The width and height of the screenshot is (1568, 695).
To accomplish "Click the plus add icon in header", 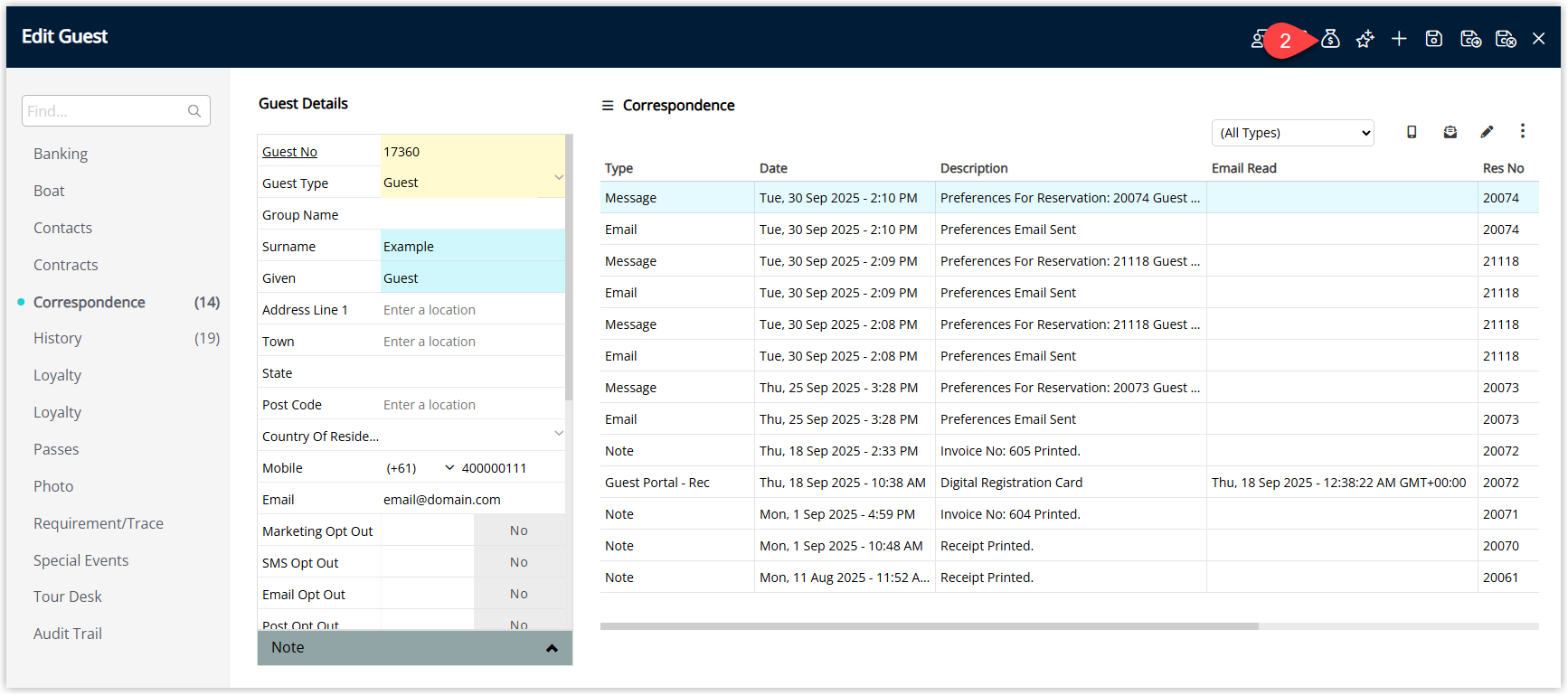I will 1399,39.
